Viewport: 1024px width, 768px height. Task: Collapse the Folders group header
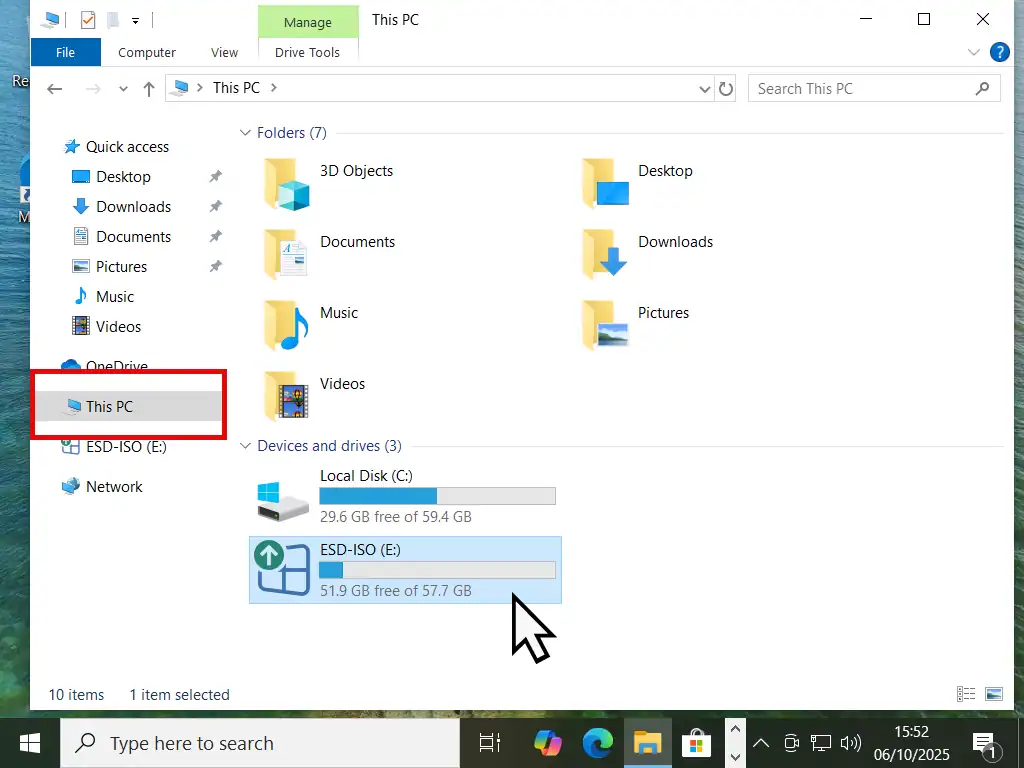(244, 133)
